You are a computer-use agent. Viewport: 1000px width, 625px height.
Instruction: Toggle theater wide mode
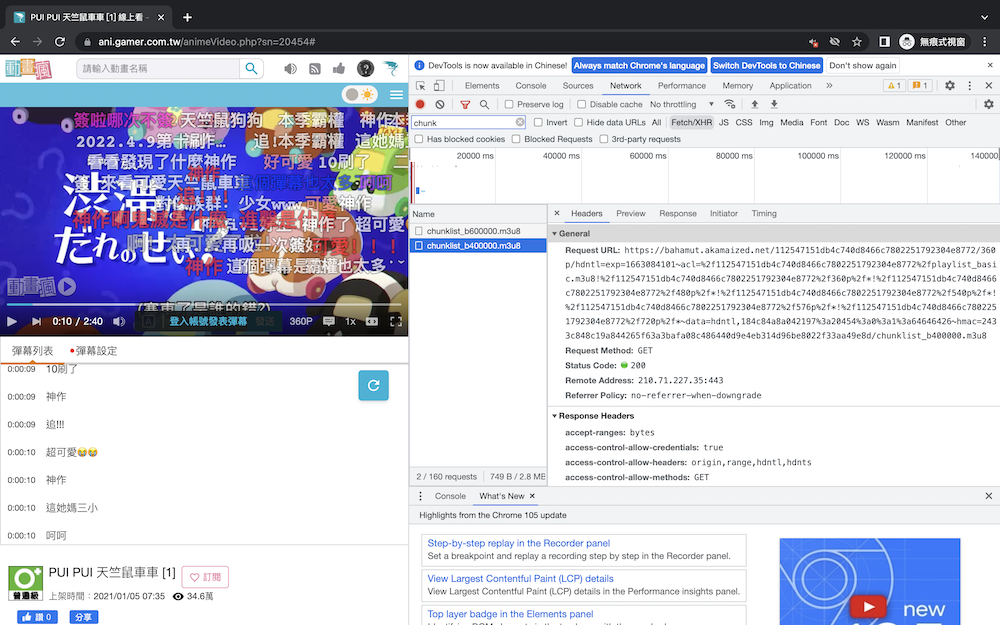coord(372,321)
